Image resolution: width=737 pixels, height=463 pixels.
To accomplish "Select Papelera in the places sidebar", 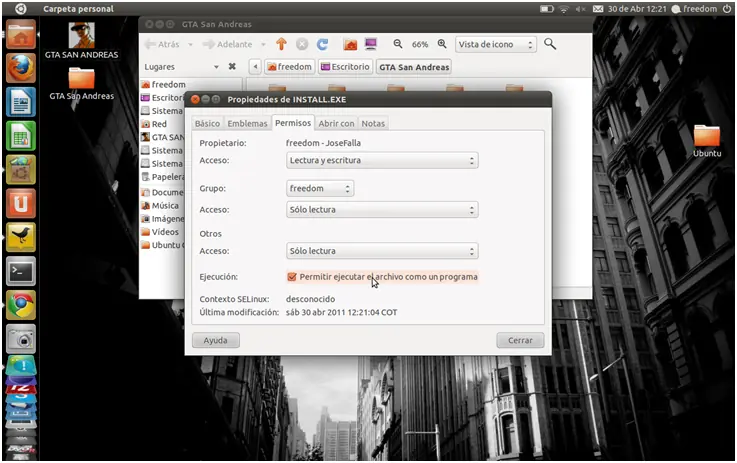I will point(163,177).
